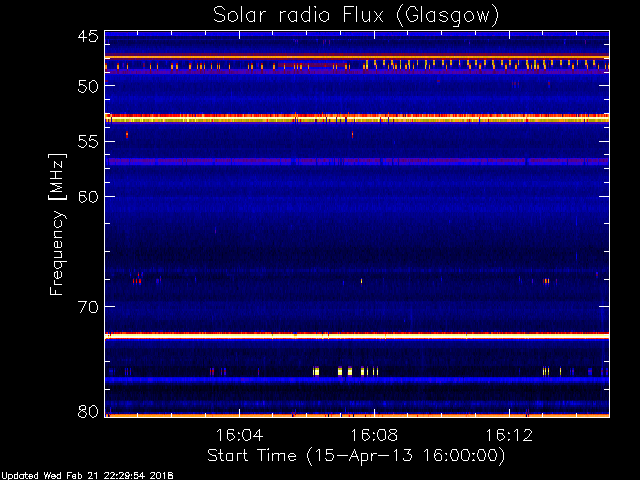The image size is (640, 480).
Task: Click the 16:04 time tick label
Action: click(239, 435)
